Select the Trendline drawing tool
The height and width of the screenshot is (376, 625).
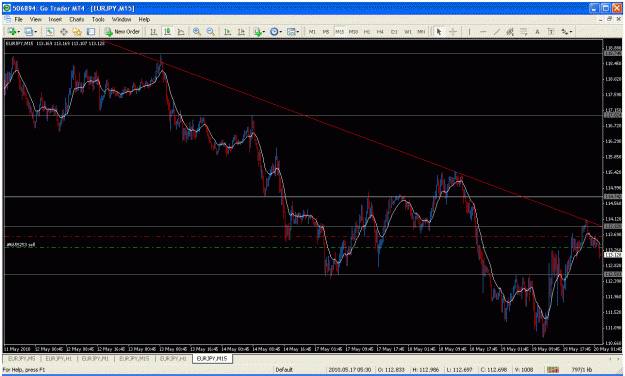coord(497,31)
